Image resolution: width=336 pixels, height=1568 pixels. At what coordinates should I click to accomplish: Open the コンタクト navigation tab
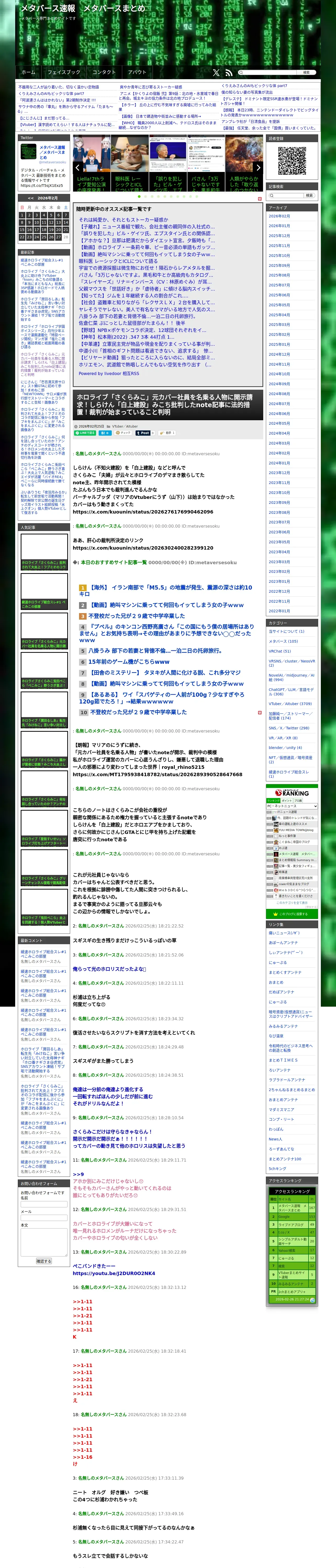pos(104,72)
